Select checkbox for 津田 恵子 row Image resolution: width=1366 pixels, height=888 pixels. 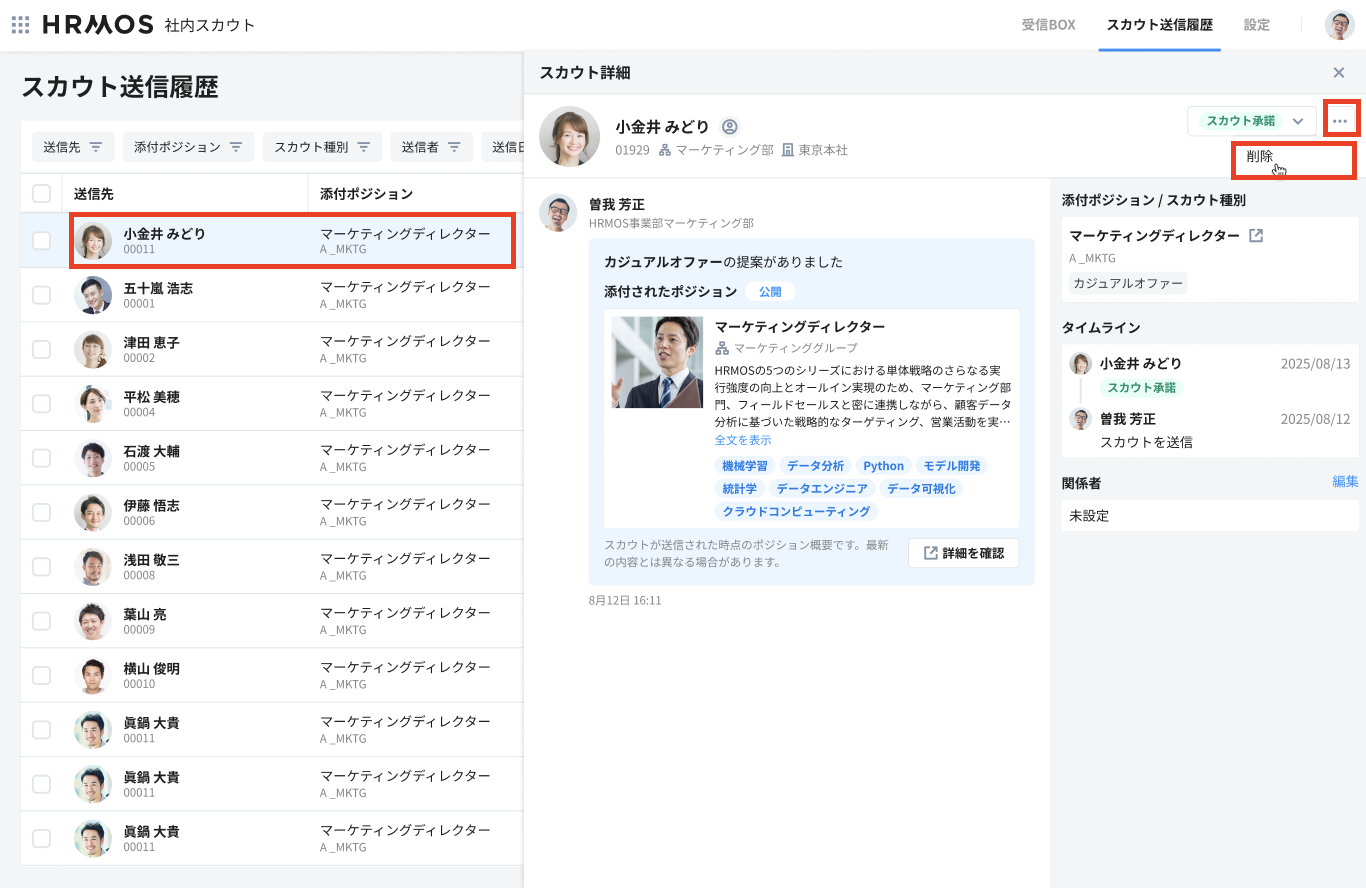pos(42,349)
